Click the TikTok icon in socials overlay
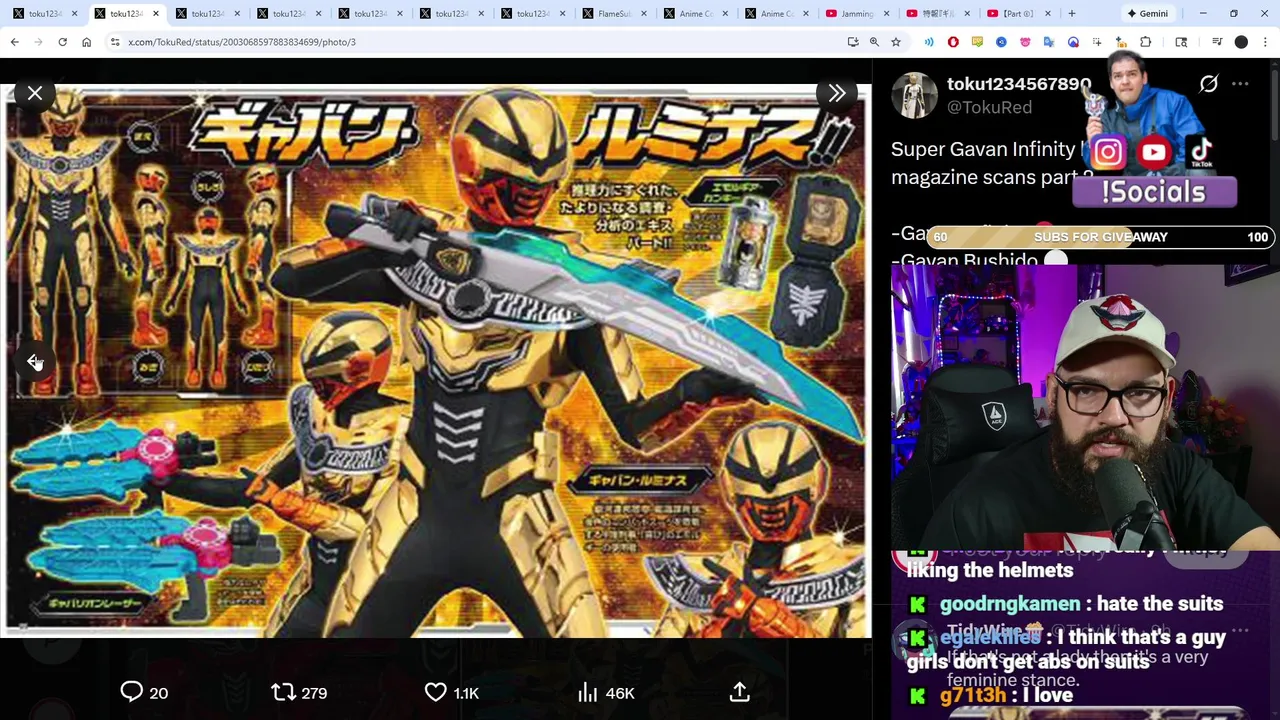1280x720 pixels. 1201,153
